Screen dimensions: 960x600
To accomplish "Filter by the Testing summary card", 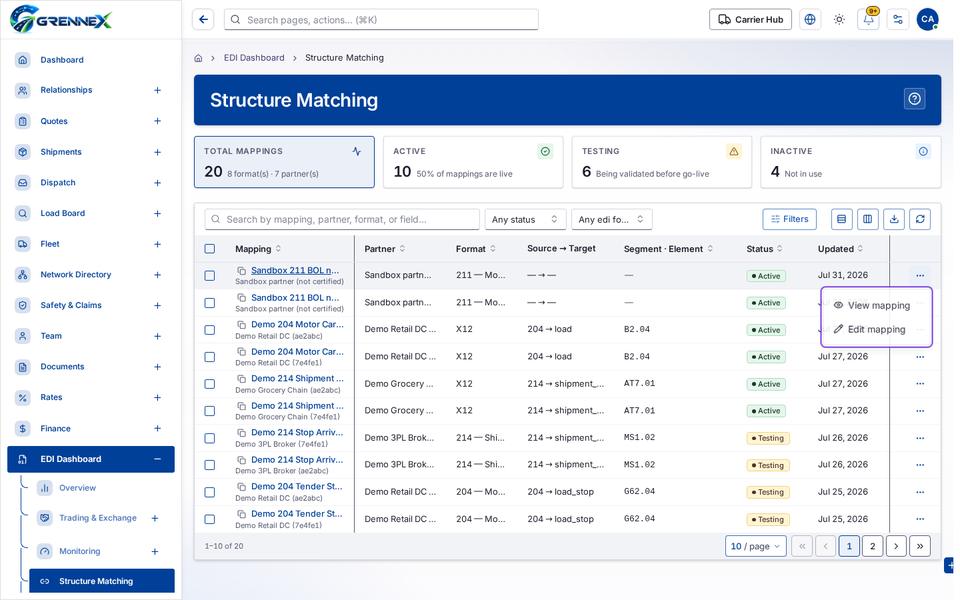I will click(661, 162).
